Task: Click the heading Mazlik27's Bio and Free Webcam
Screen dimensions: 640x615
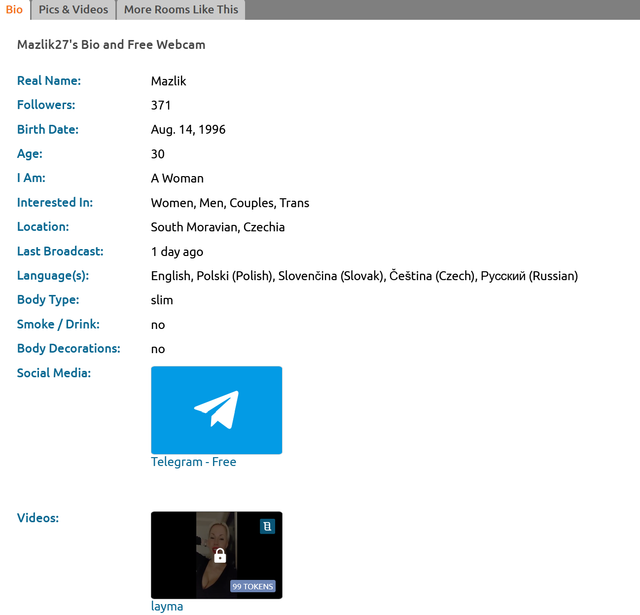Action: (111, 44)
